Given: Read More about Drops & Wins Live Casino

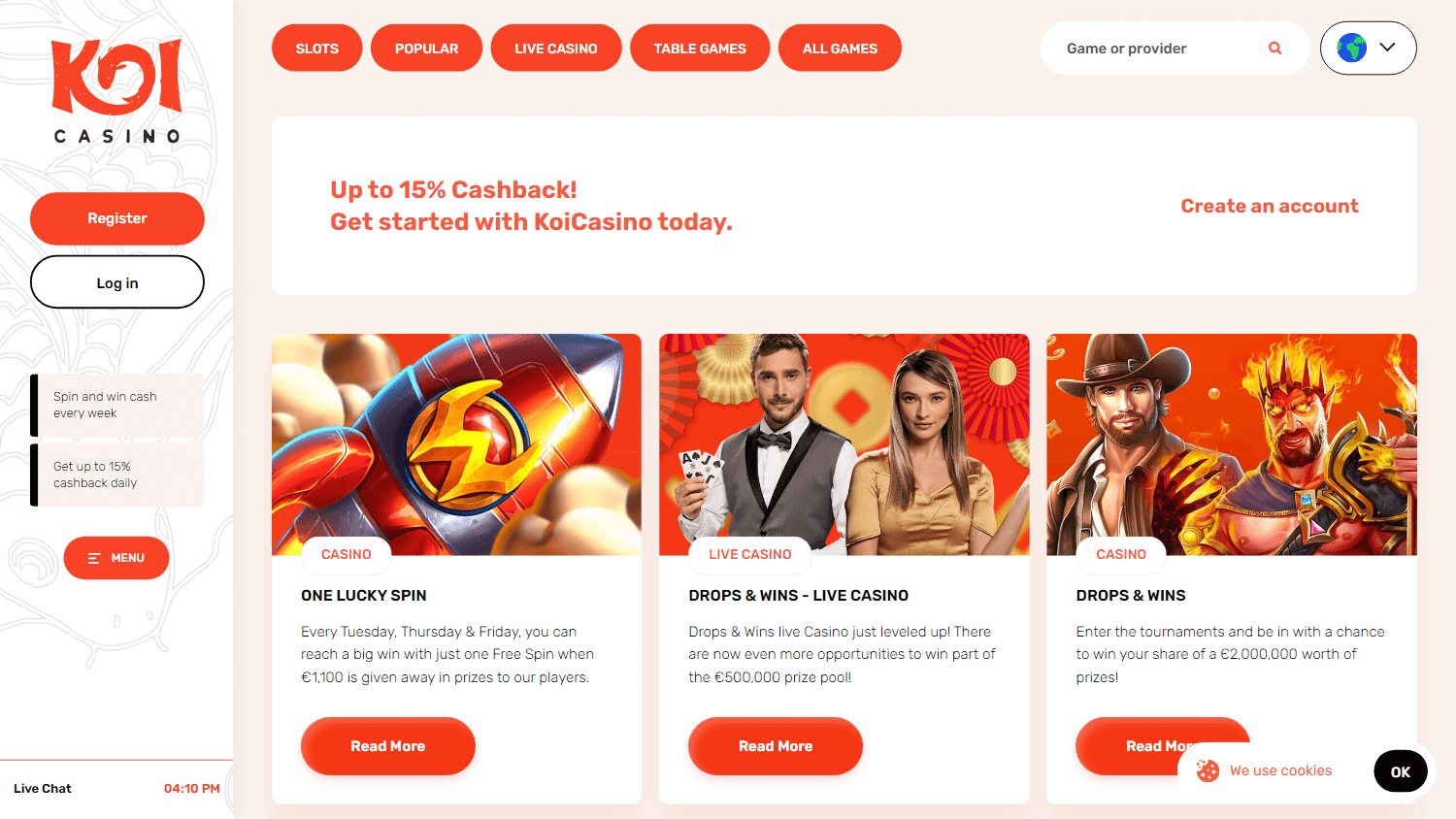Looking at the screenshot, I should tap(776, 746).
